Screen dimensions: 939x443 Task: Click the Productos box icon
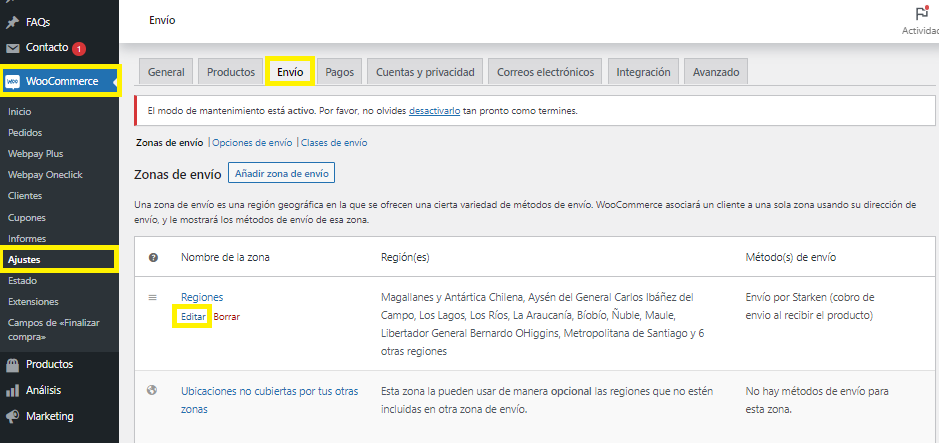[13, 365]
